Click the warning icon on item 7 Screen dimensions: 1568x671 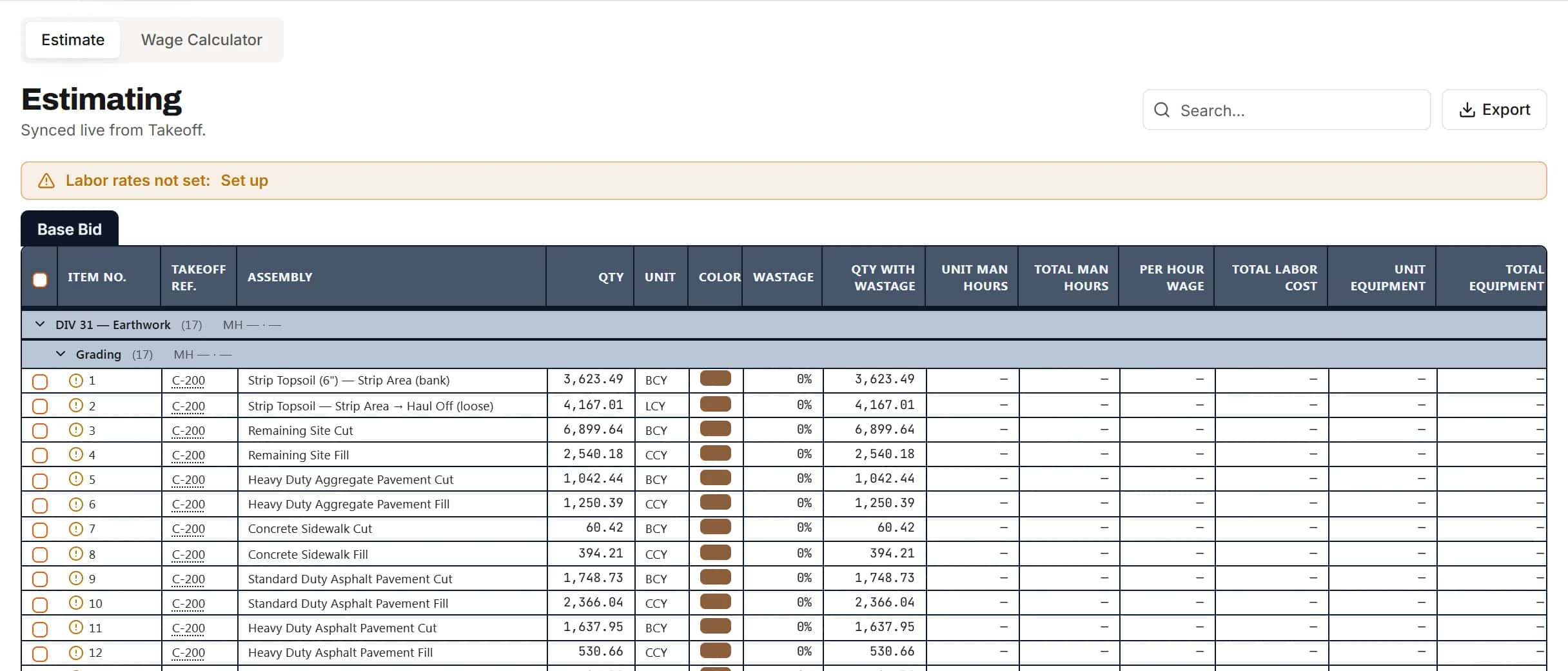pyautogui.click(x=76, y=528)
